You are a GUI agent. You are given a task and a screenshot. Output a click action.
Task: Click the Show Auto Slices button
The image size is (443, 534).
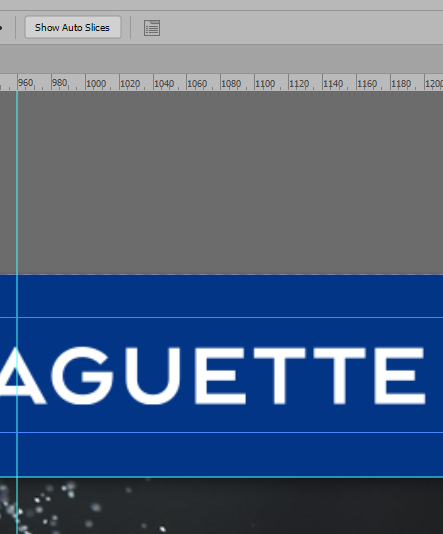pos(73,27)
